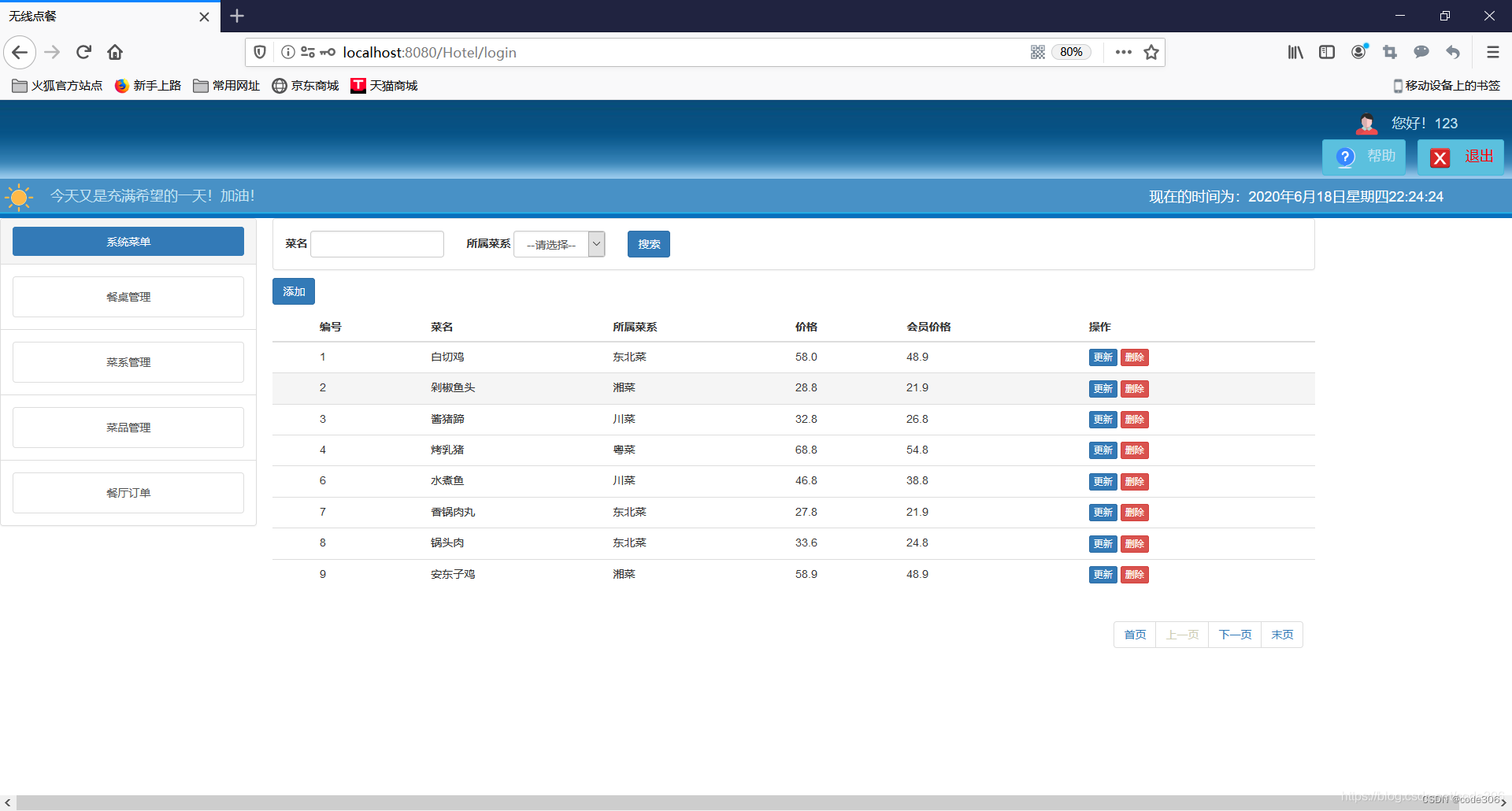Open 餐桌管理 in the sidebar
Screen dimensions: 1512x811
(128, 297)
